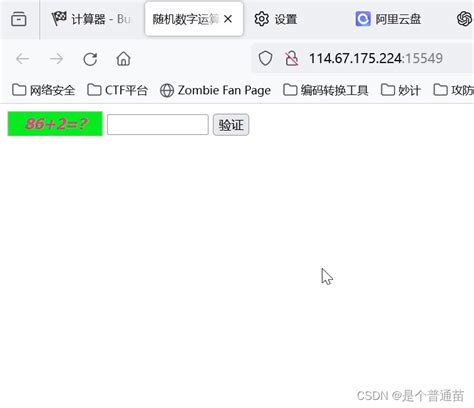Show the insecure connection padlock info

point(292,59)
